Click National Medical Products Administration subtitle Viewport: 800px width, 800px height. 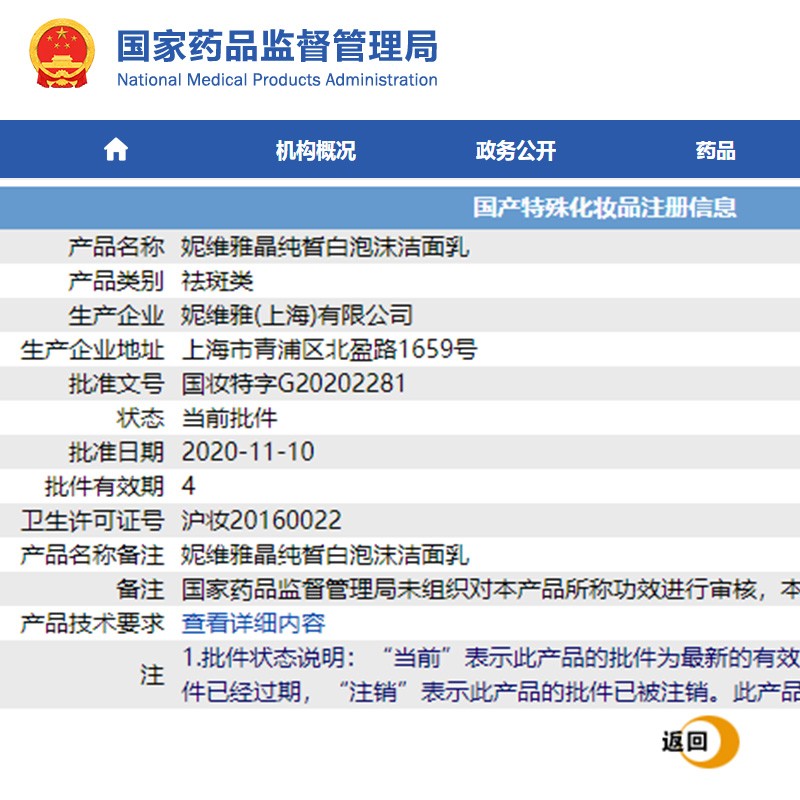(x=277, y=80)
